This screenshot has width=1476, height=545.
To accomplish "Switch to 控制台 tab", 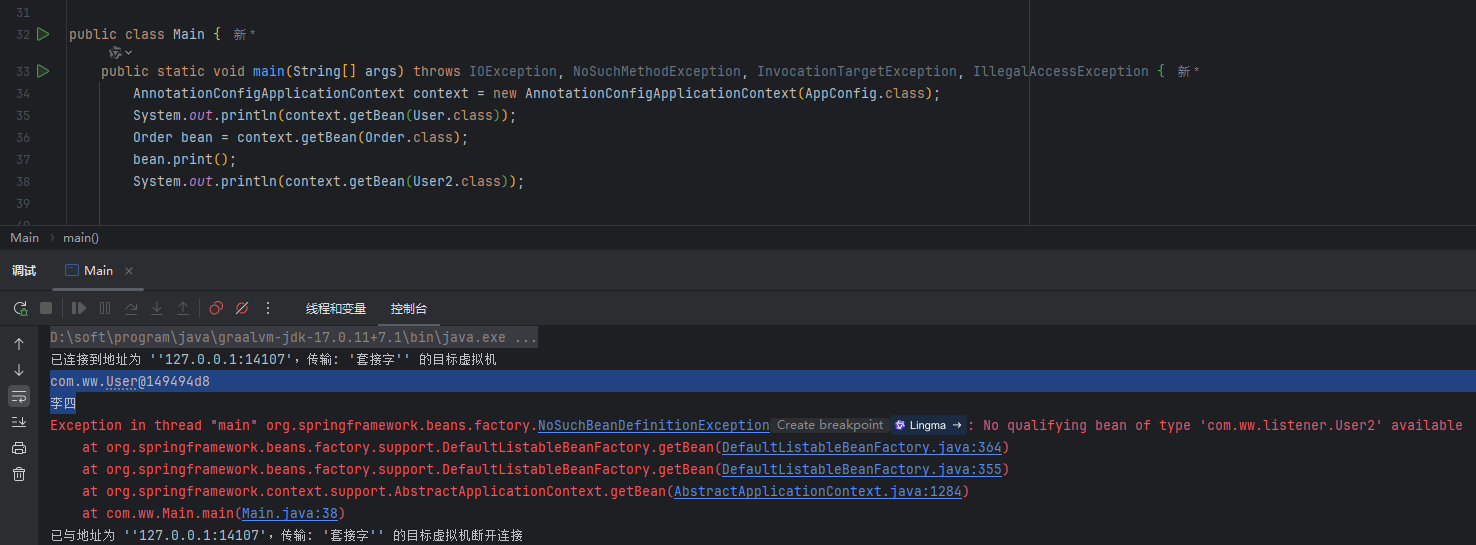I will point(409,309).
